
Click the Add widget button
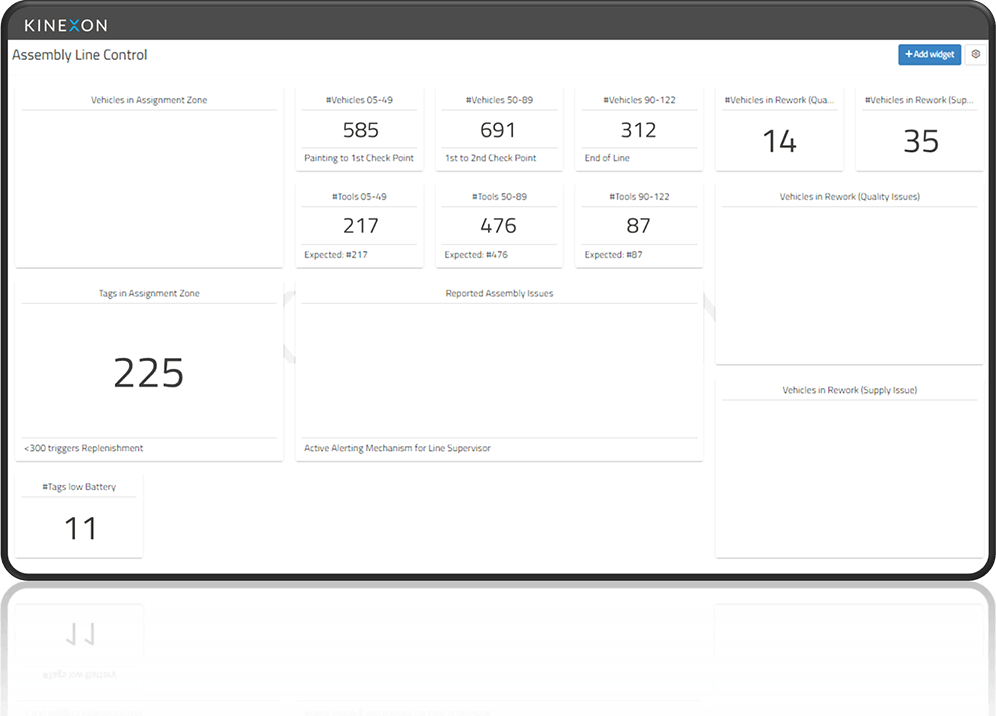929,55
